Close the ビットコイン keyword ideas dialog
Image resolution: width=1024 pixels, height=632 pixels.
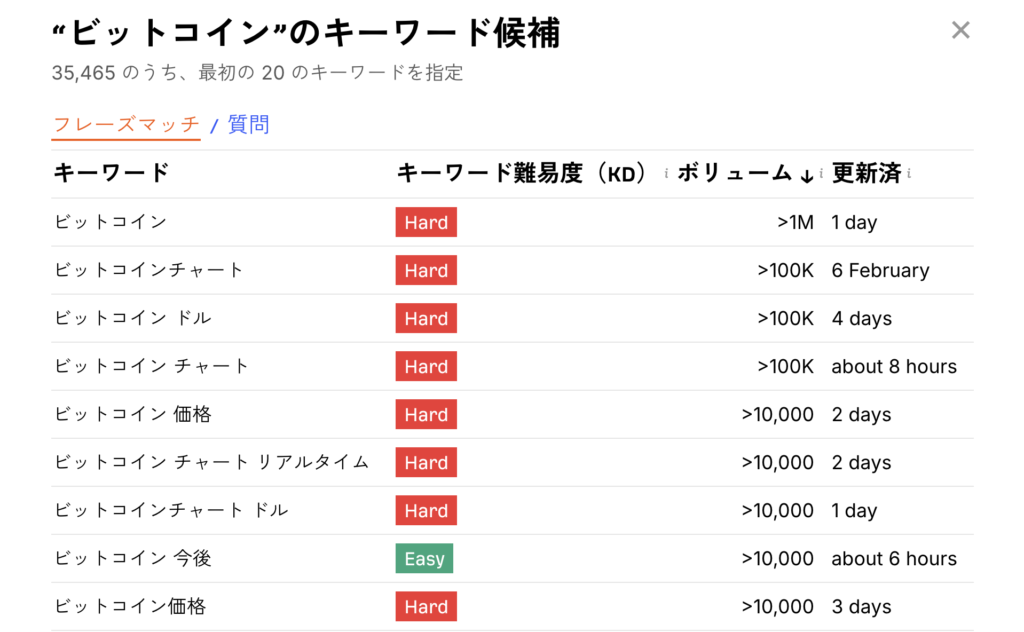(960, 31)
